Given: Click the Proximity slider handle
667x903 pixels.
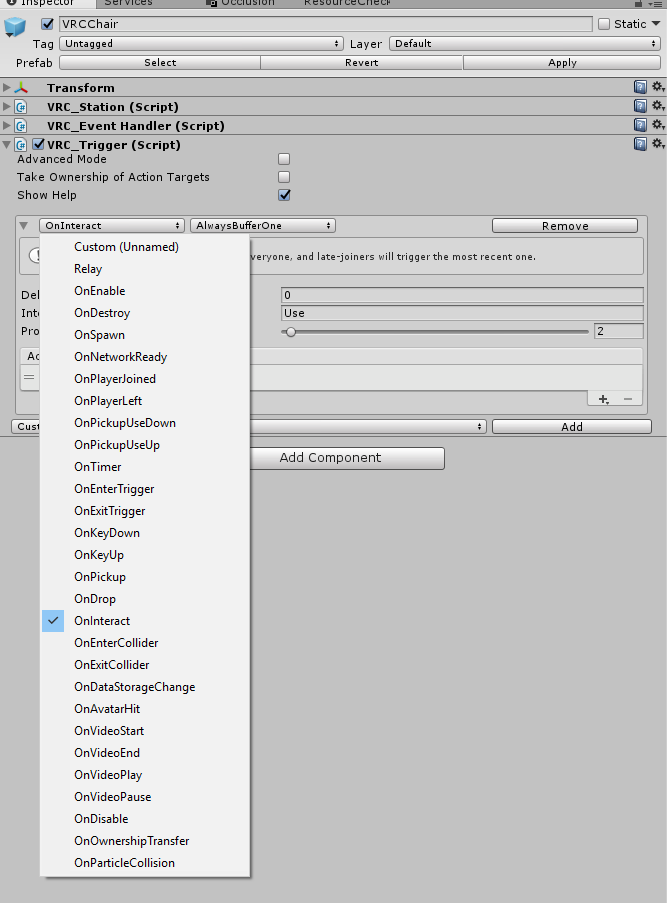Looking at the screenshot, I should coord(291,332).
